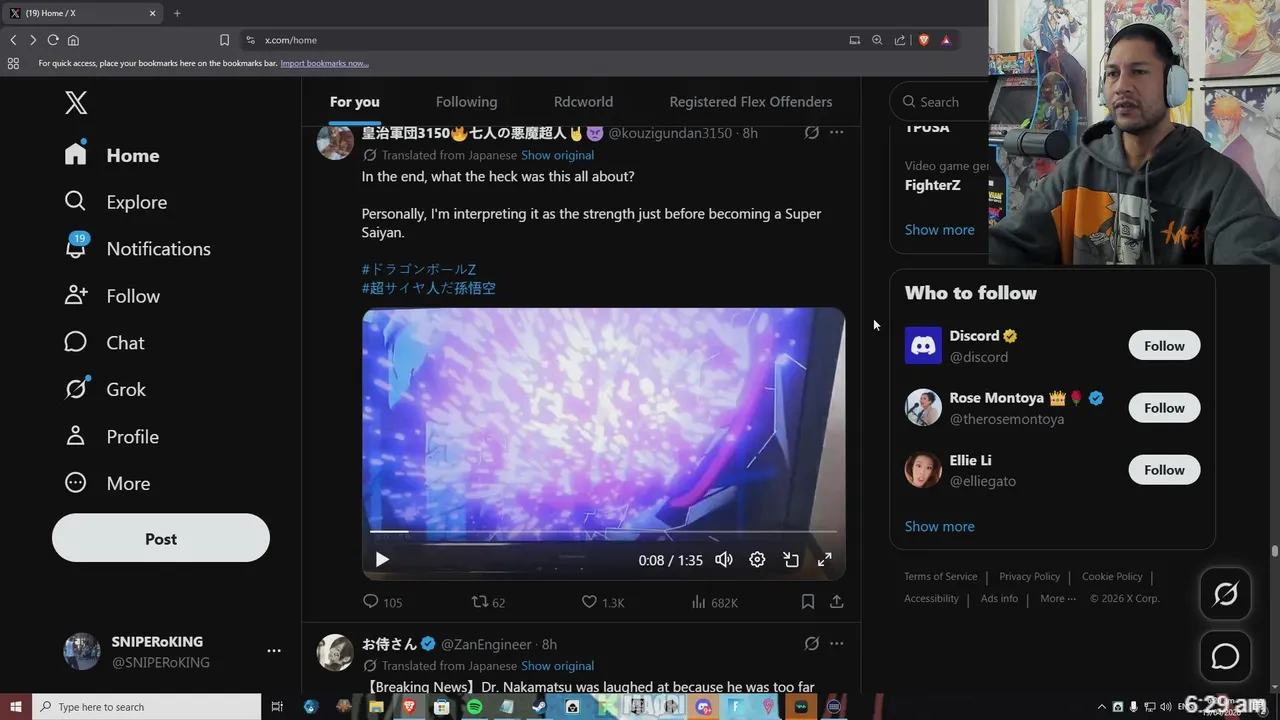
Task: Follow Ellie Li
Action: tap(1164, 470)
